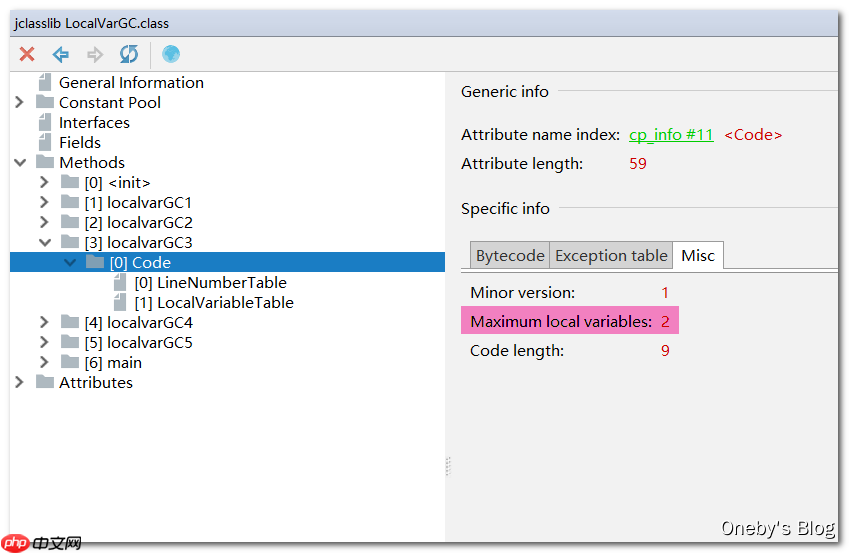Expand the Attributes tree node

(20, 383)
